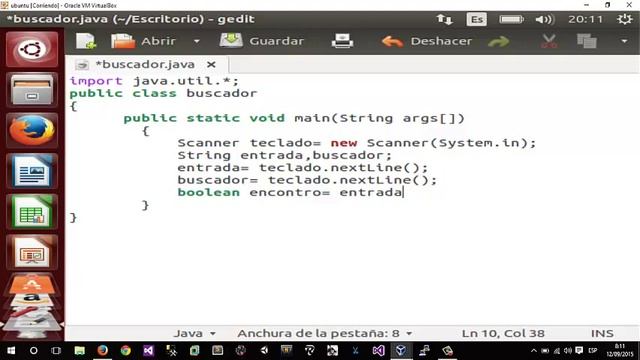Click the word Scanner after new
Image resolution: width=640 pixels, height=360 pixels.
point(398,143)
